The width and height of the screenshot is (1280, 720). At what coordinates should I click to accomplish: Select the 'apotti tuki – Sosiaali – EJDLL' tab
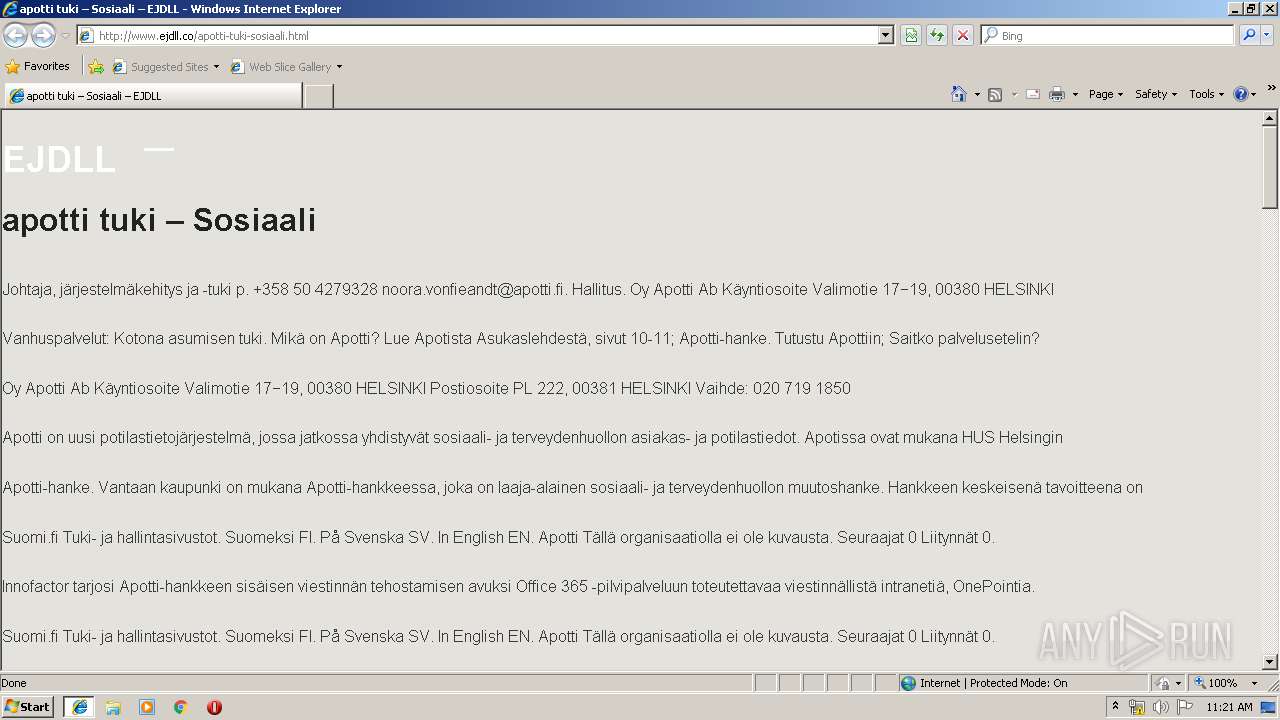(x=153, y=96)
